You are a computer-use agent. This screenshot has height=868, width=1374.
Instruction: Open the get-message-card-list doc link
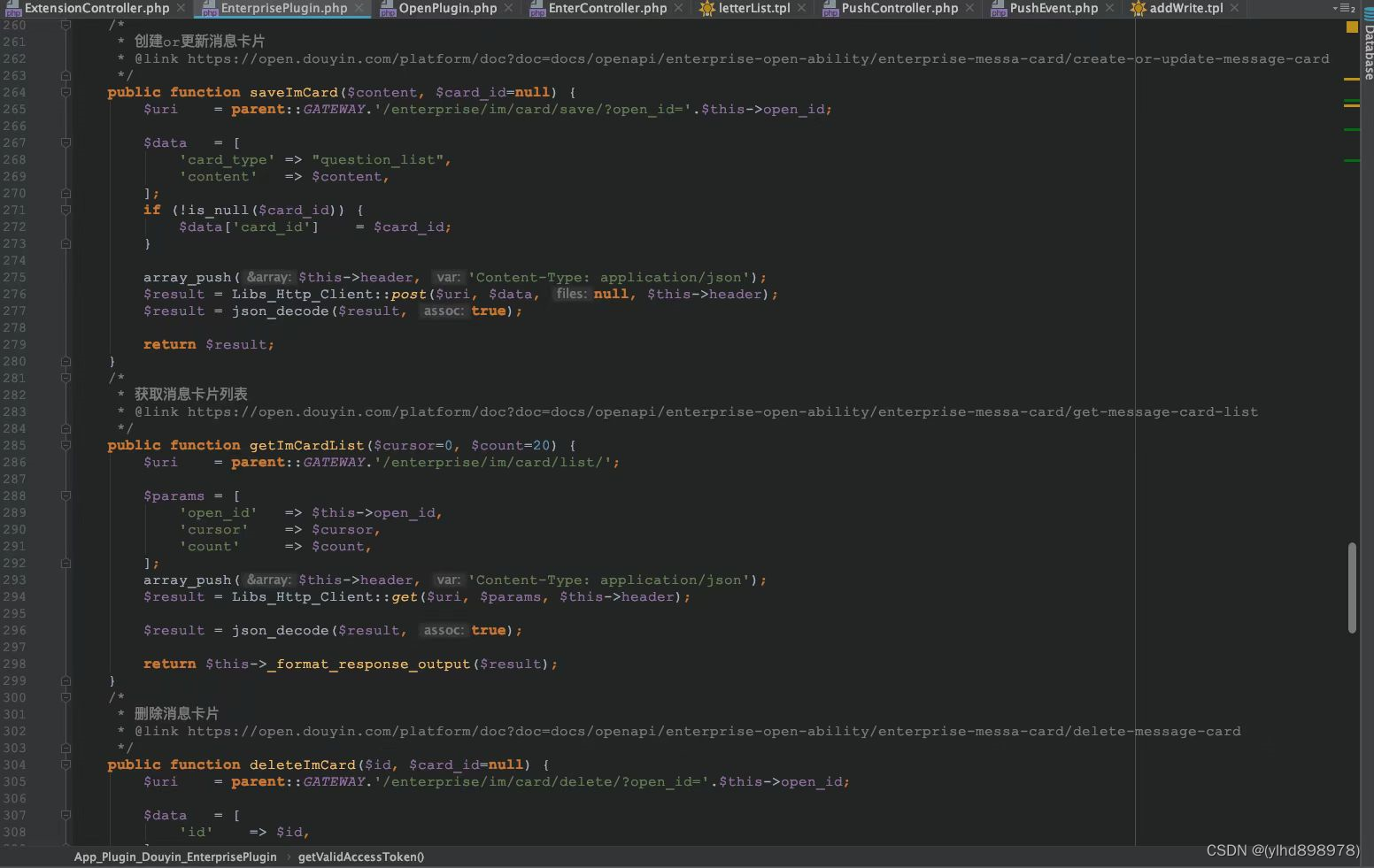[722, 411]
